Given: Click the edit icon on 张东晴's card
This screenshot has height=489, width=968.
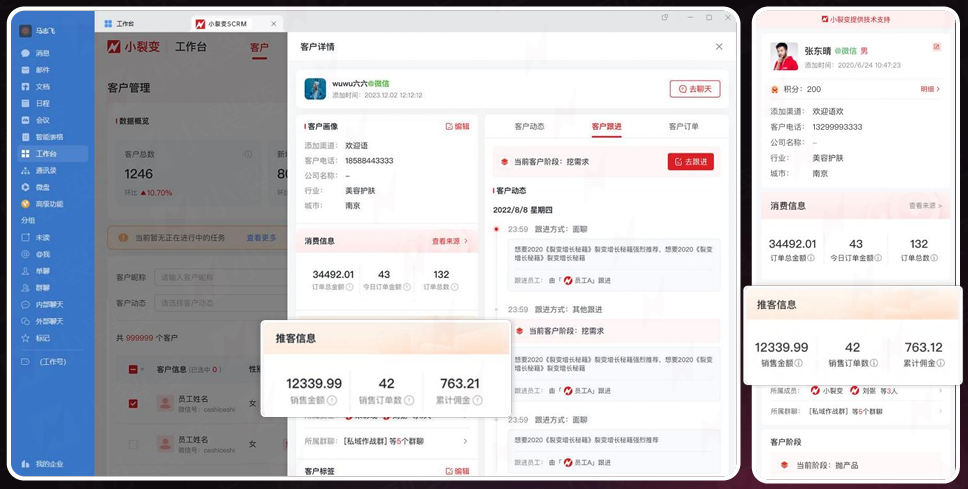Looking at the screenshot, I should tap(936, 47).
